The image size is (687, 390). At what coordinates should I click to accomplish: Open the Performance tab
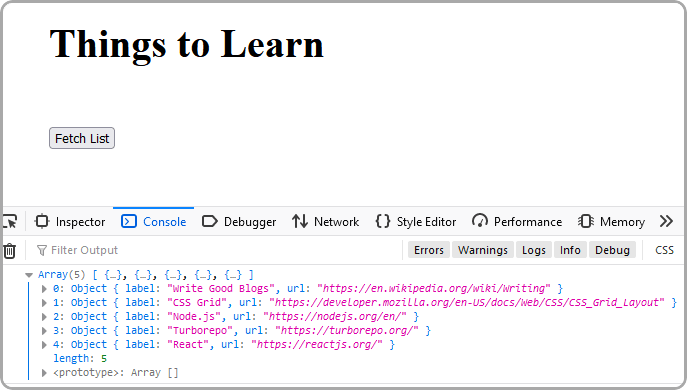[x=517, y=222]
